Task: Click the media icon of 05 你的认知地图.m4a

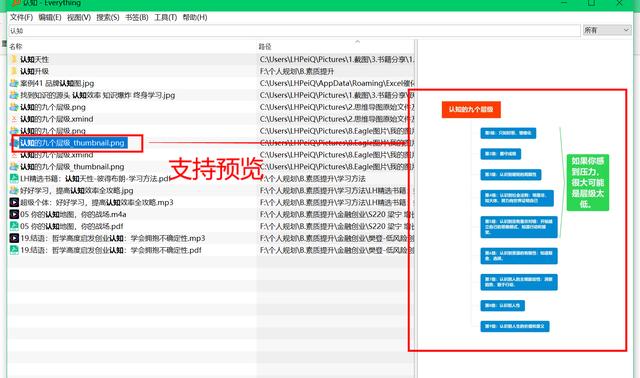Action: pos(14,214)
